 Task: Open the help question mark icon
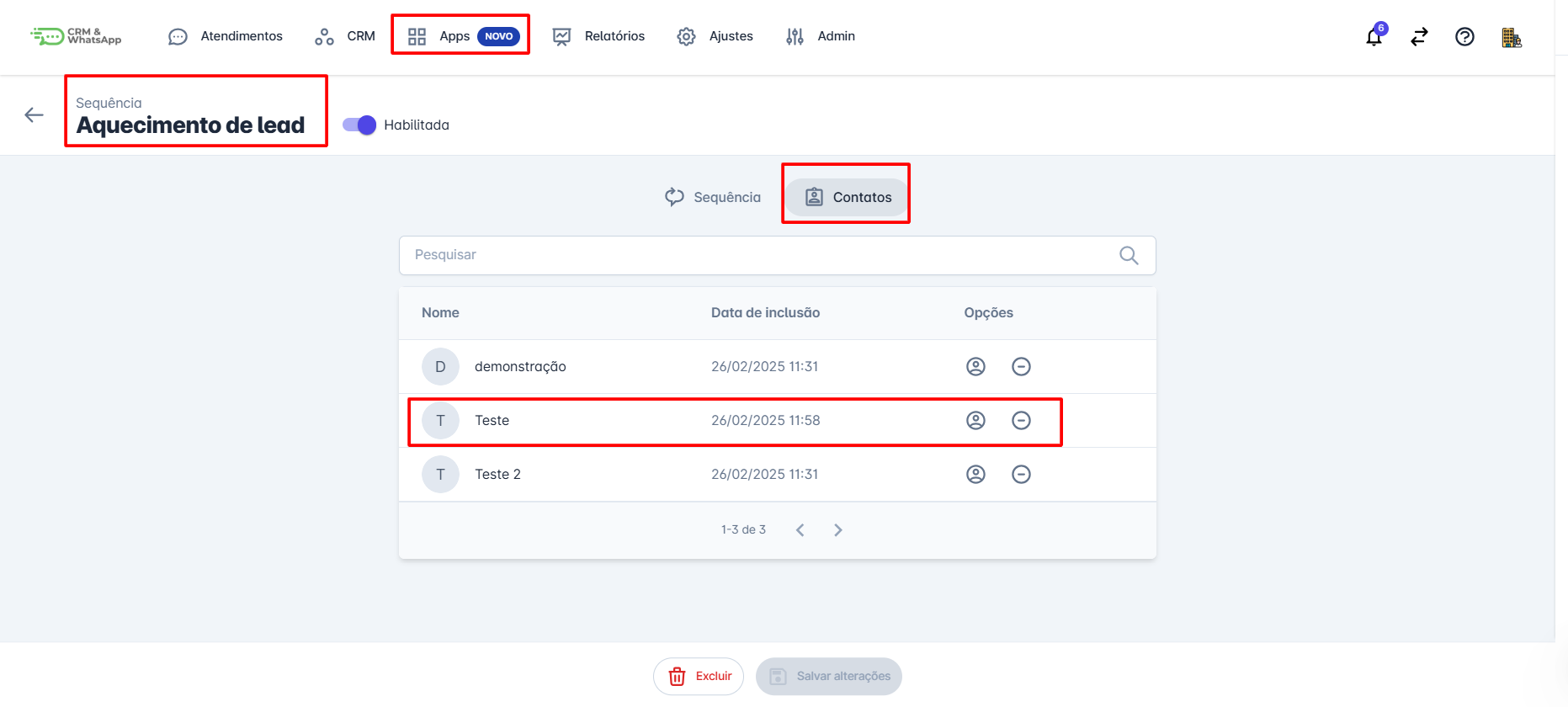pyautogui.click(x=1464, y=37)
